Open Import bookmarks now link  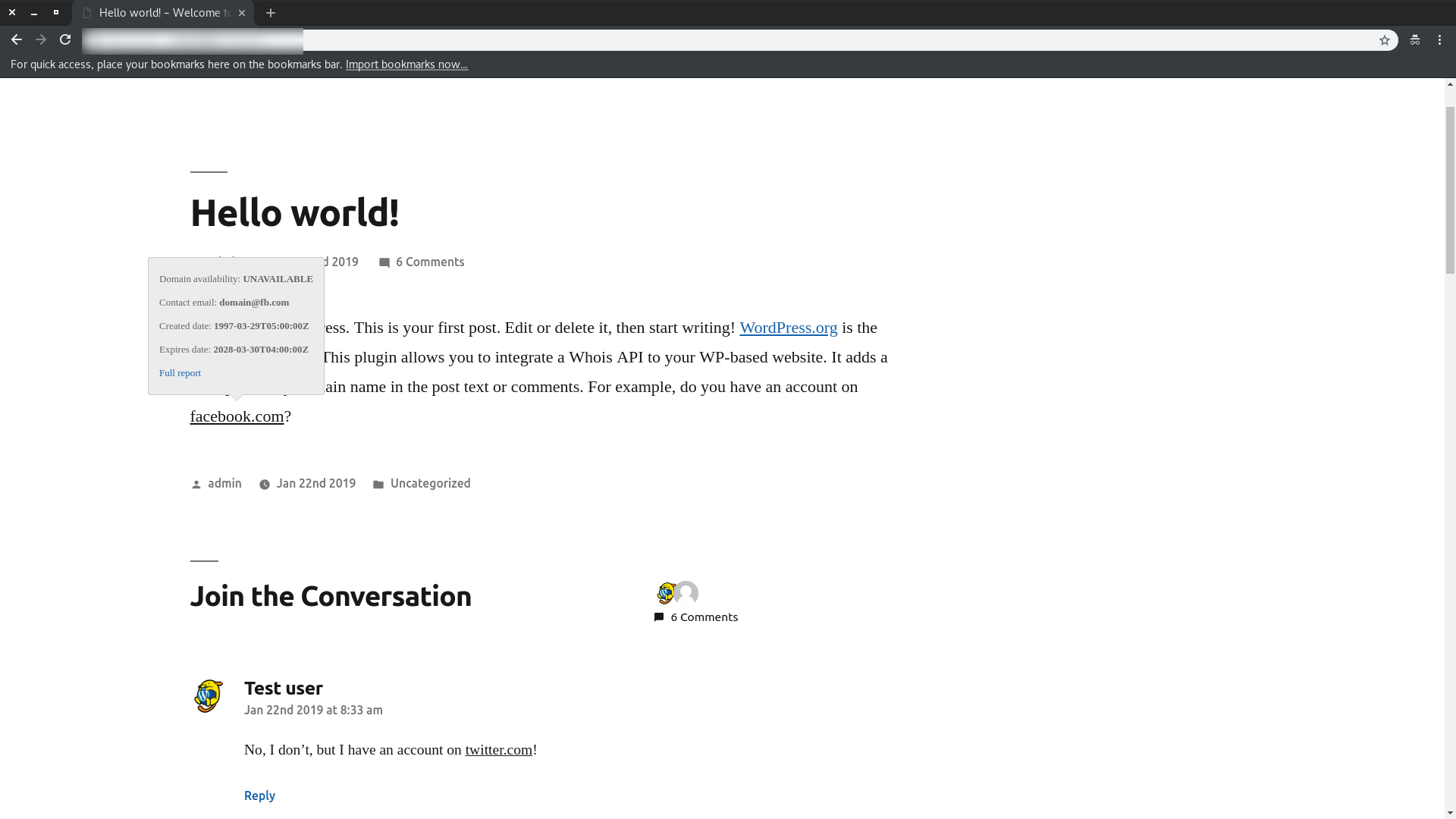pos(406,64)
